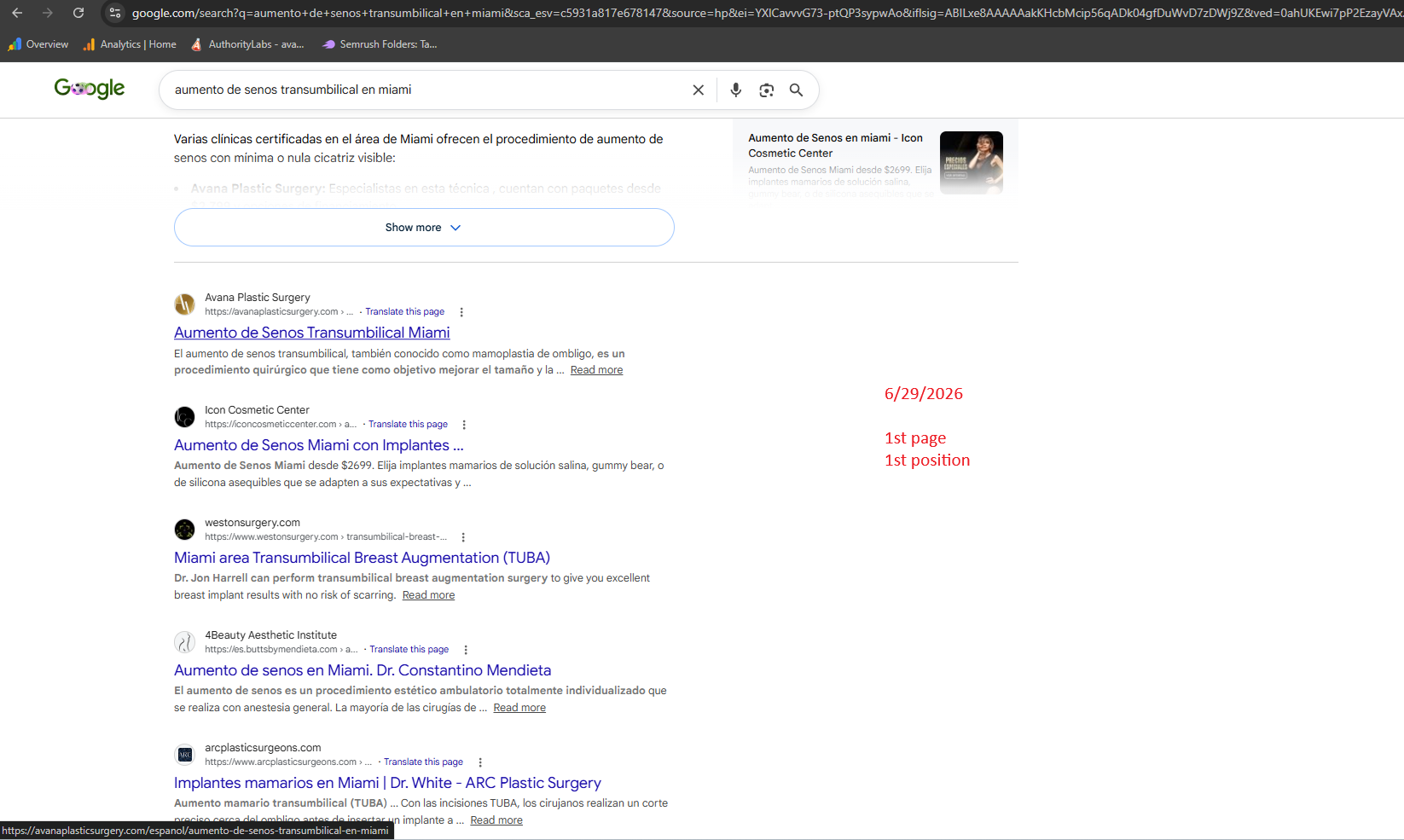The height and width of the screenshot is (840, 1404).
Task: Click Read more under Avana result snippet
Action: (x=596, y=370)
